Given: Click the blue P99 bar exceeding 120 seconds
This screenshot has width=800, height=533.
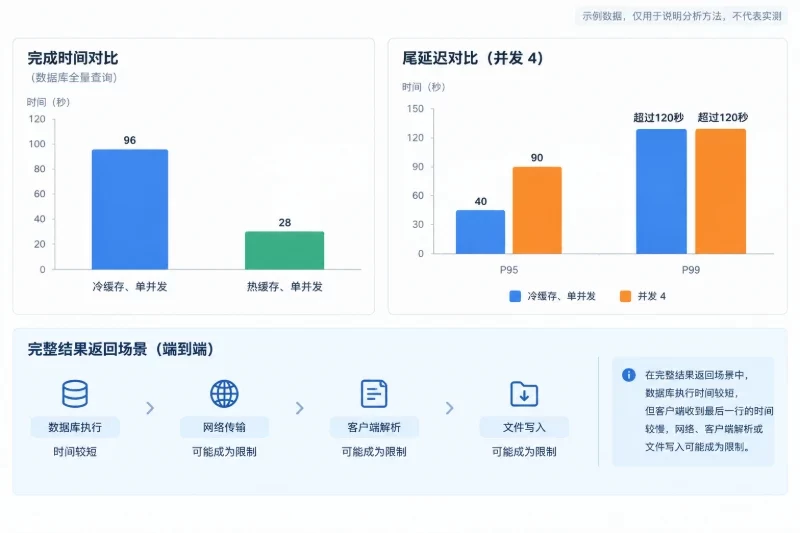Looking at the screenshot, I should point(661,191).
